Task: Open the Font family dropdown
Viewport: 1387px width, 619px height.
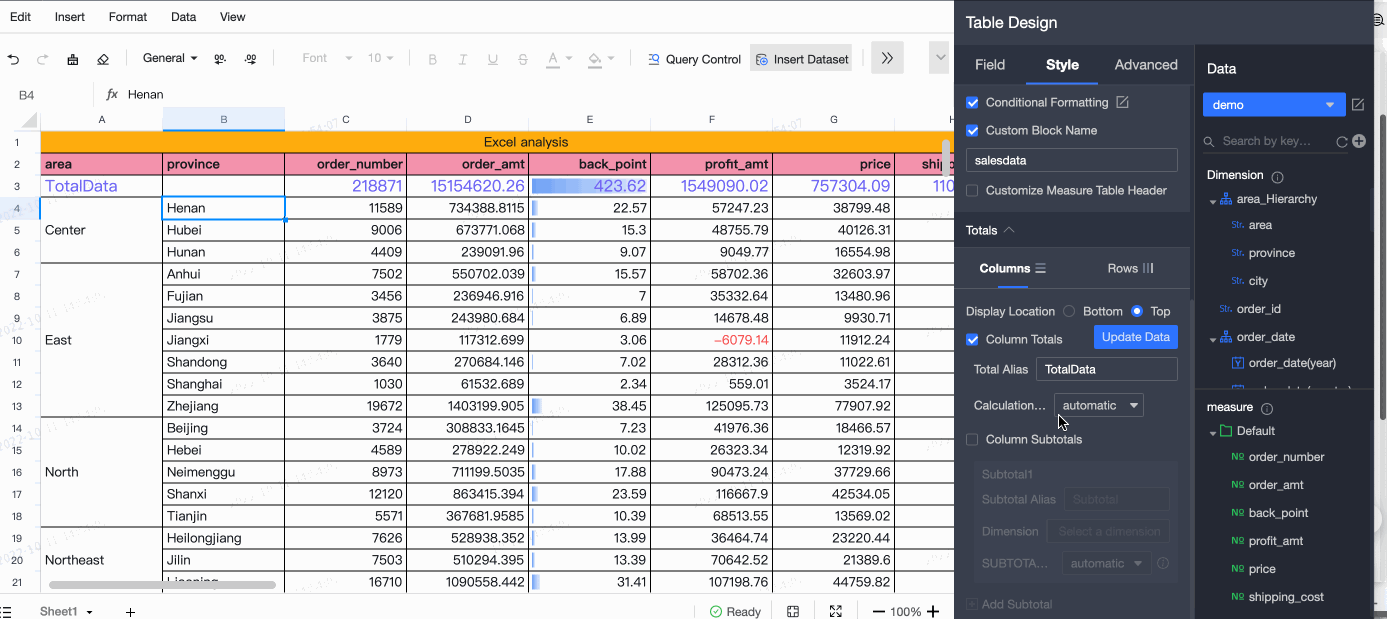Action: pos(327,58)
